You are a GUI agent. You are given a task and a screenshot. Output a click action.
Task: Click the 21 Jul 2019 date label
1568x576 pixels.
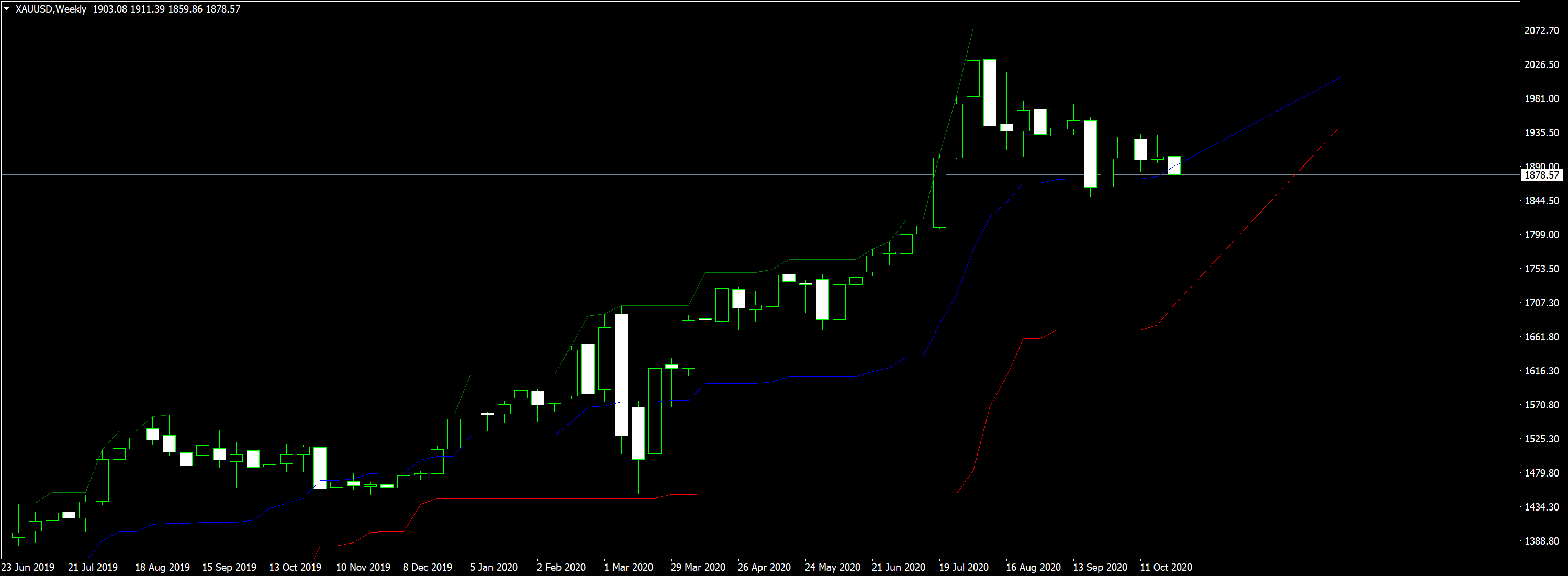pyautogui.click(x=93, y=568)
